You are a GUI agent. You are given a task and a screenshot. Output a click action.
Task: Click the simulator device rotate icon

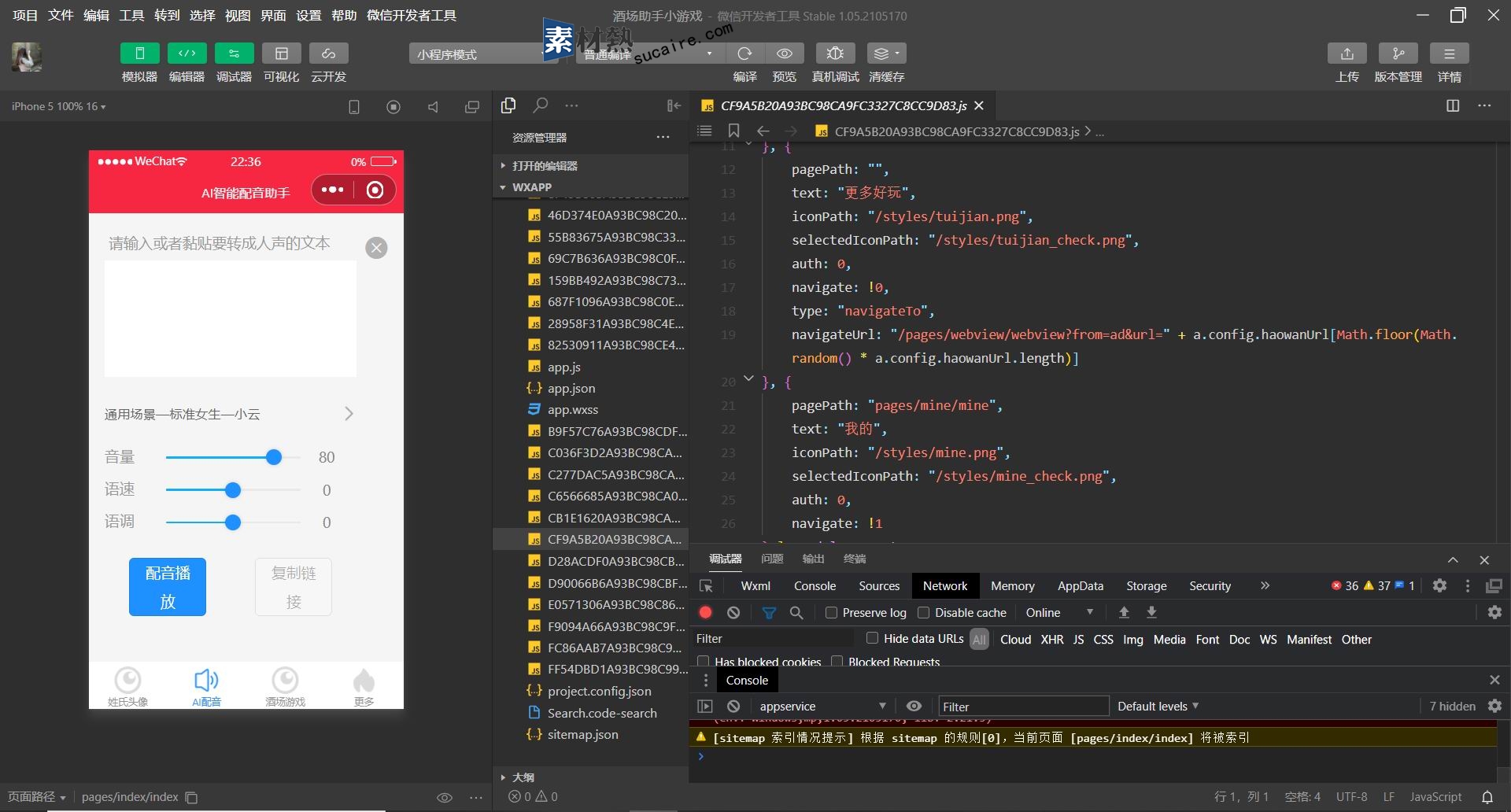pos(354,107)
